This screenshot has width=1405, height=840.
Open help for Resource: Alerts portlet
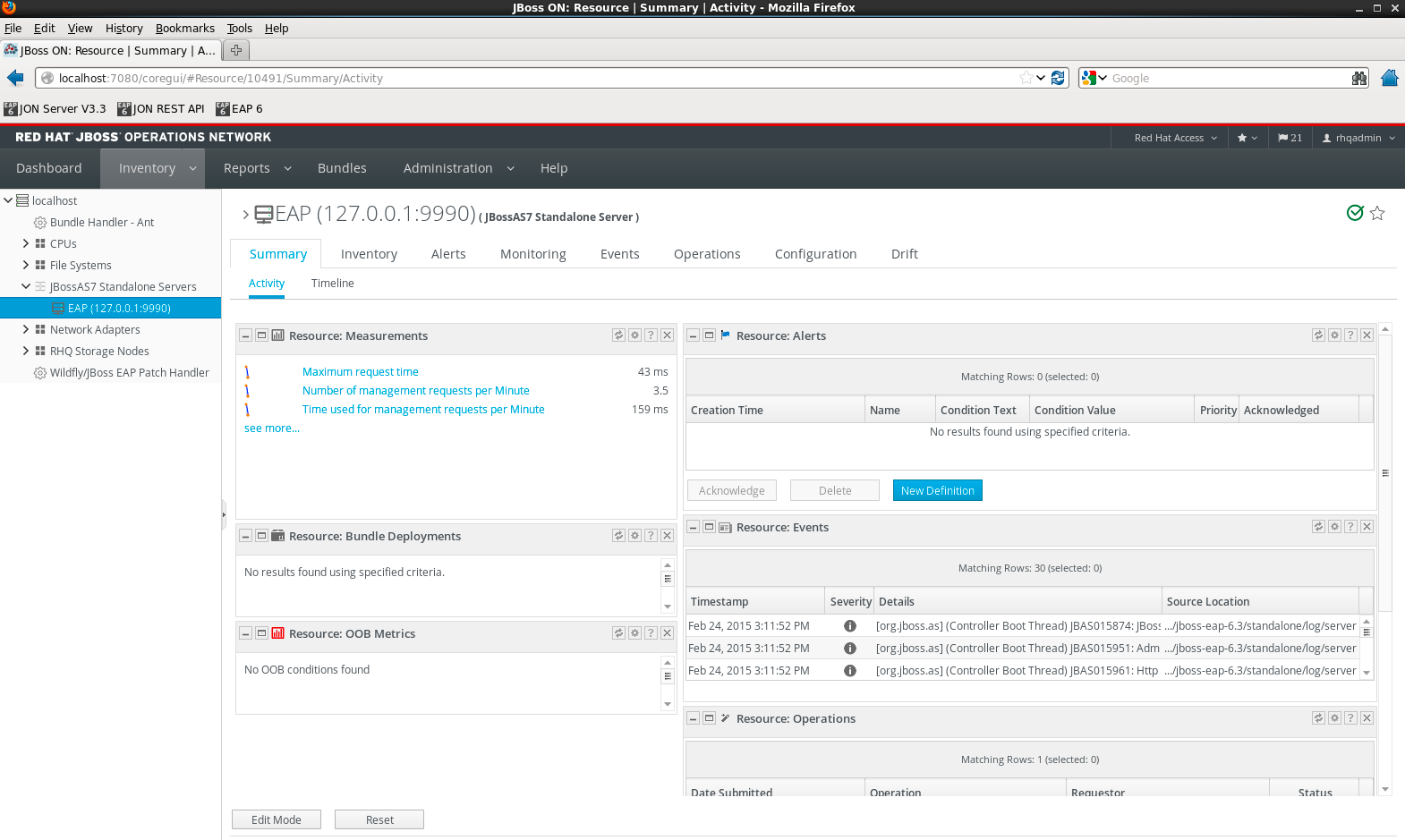[x=1350, y=335]
